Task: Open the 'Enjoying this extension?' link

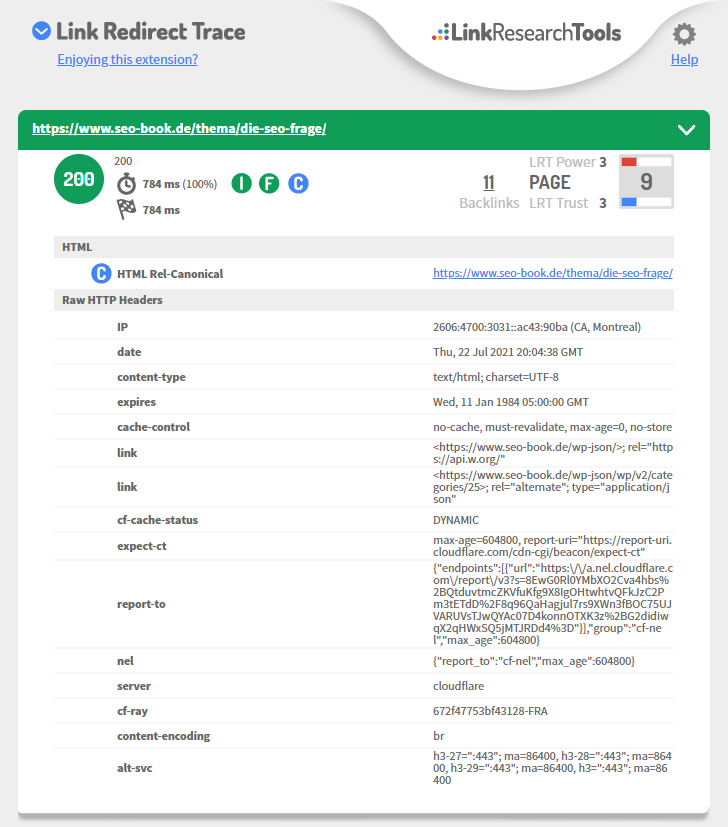Action: [x=127, y=59]
